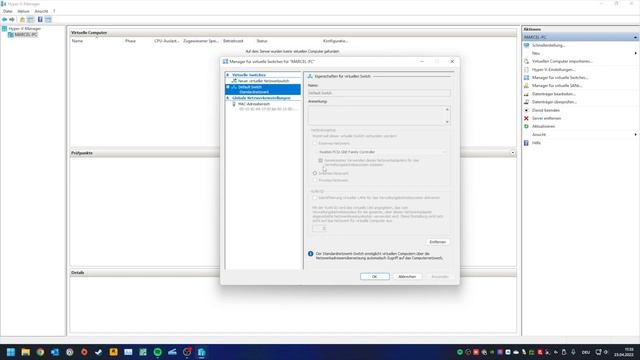The width and height of the screenshot is (640, 360).
Task: Click the Name field showing Default Switch
Action: [x=379, y=93]
